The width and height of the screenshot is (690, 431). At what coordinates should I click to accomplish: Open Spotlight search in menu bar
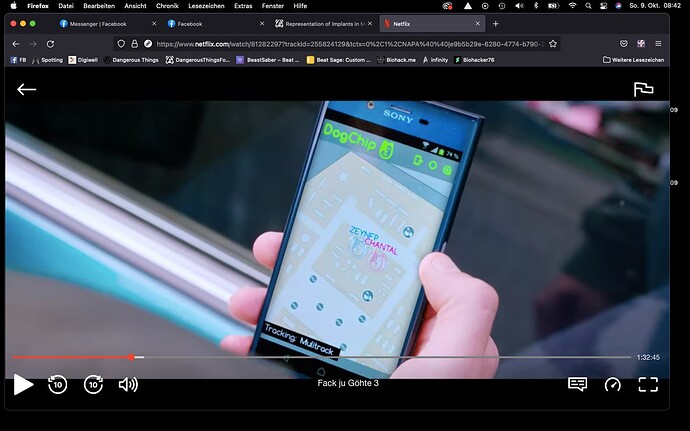point(588,6)
